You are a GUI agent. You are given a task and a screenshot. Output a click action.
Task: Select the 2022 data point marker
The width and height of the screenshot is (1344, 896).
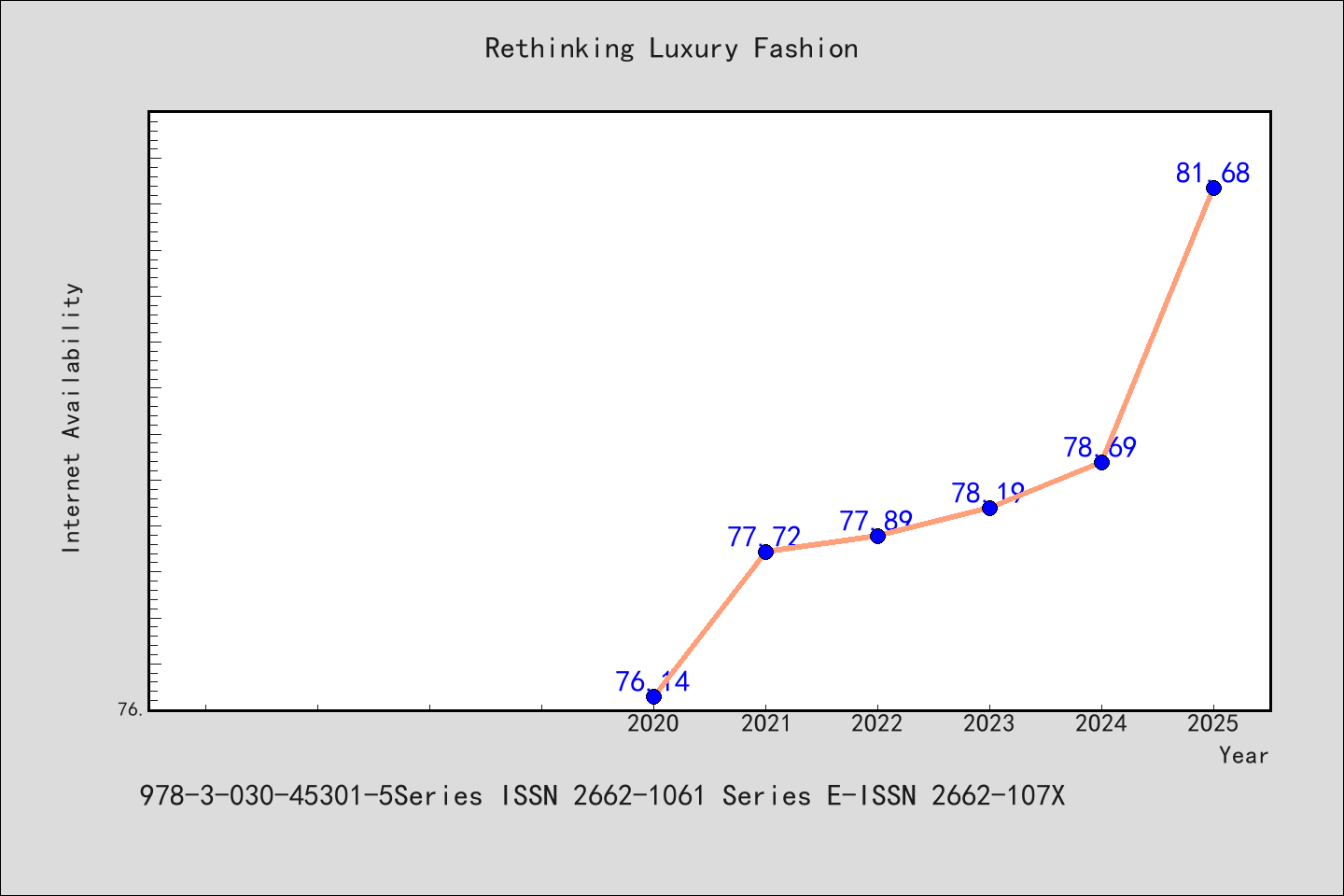(877, 536)
